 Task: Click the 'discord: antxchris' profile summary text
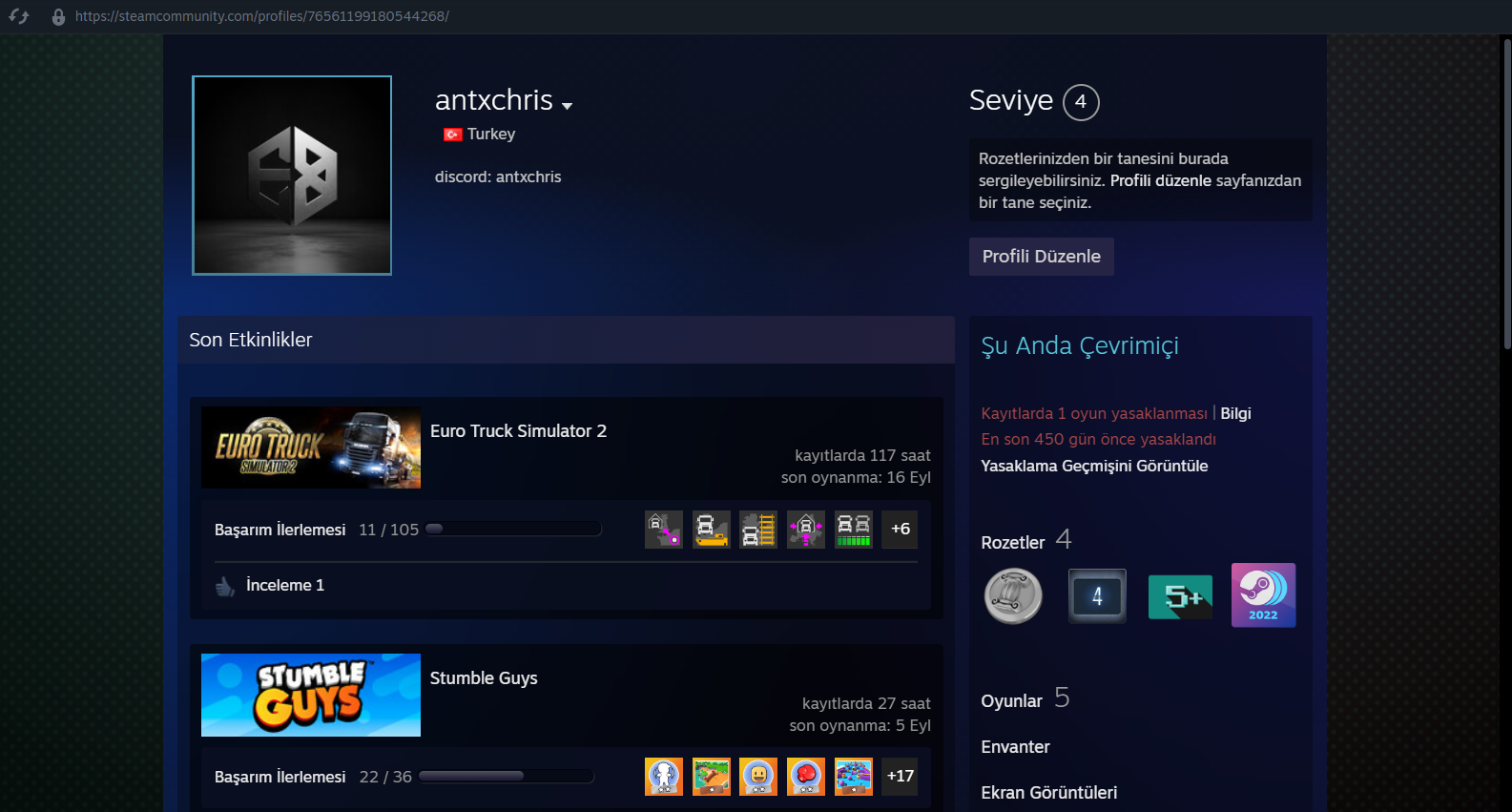(x=498, y=177)
